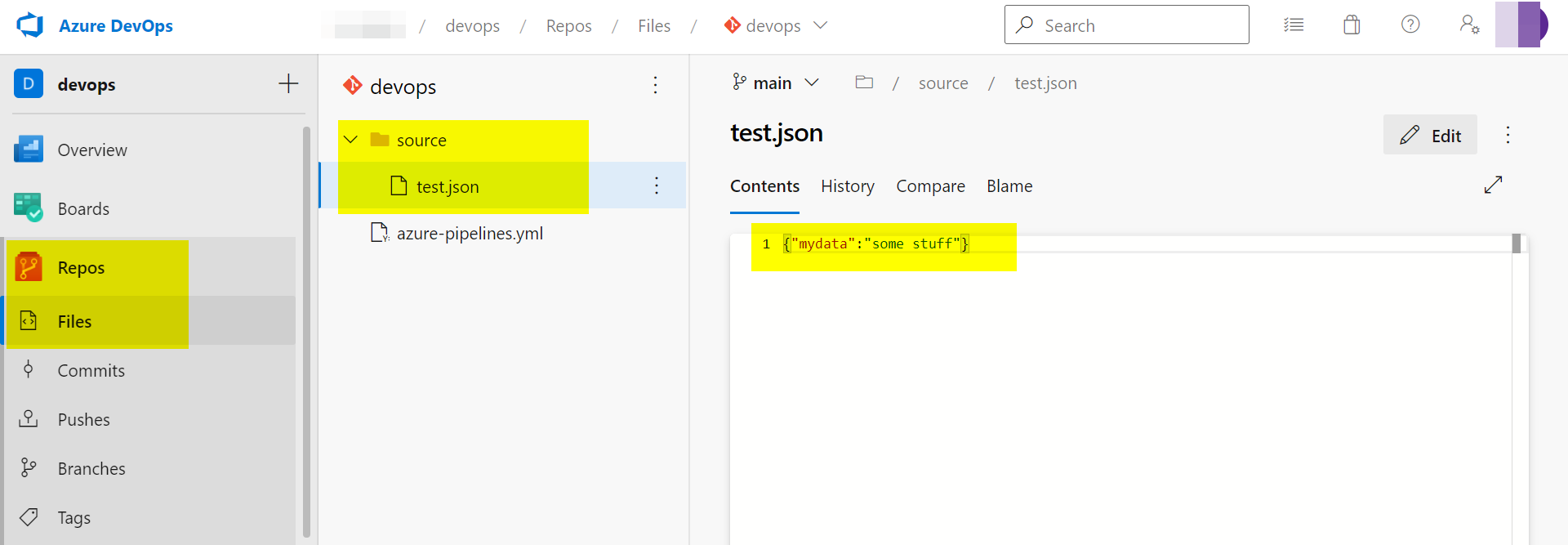Screen dimensions: 1568x545
Task: Click the Commits icon in the sidebar
Action: [29, 369]
